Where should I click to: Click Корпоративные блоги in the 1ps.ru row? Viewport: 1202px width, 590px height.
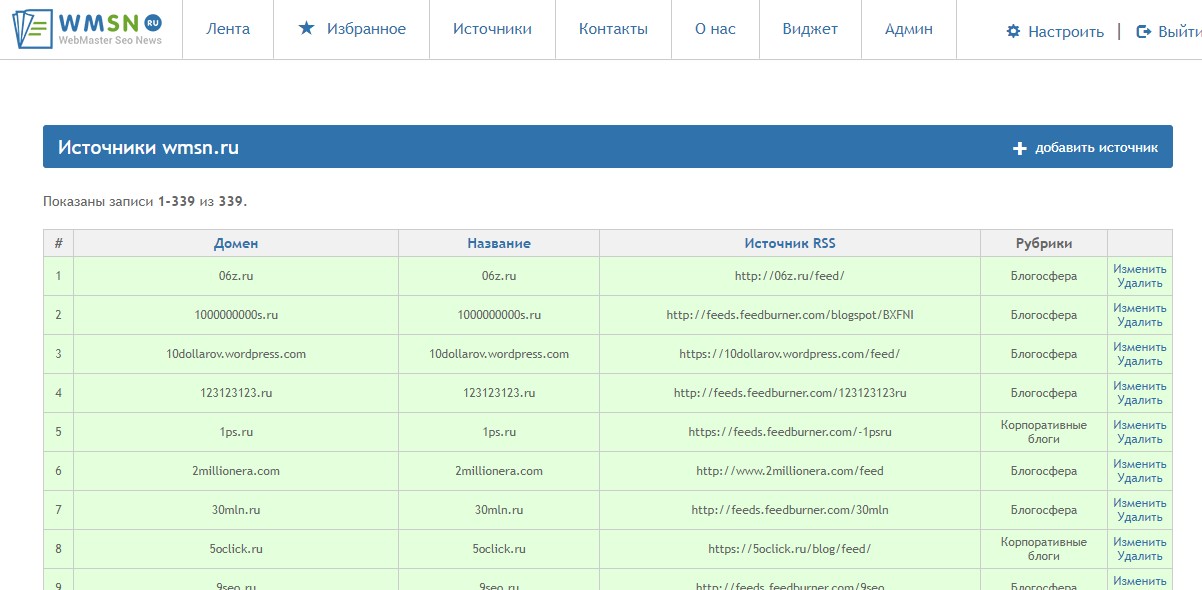point(1044,432)
